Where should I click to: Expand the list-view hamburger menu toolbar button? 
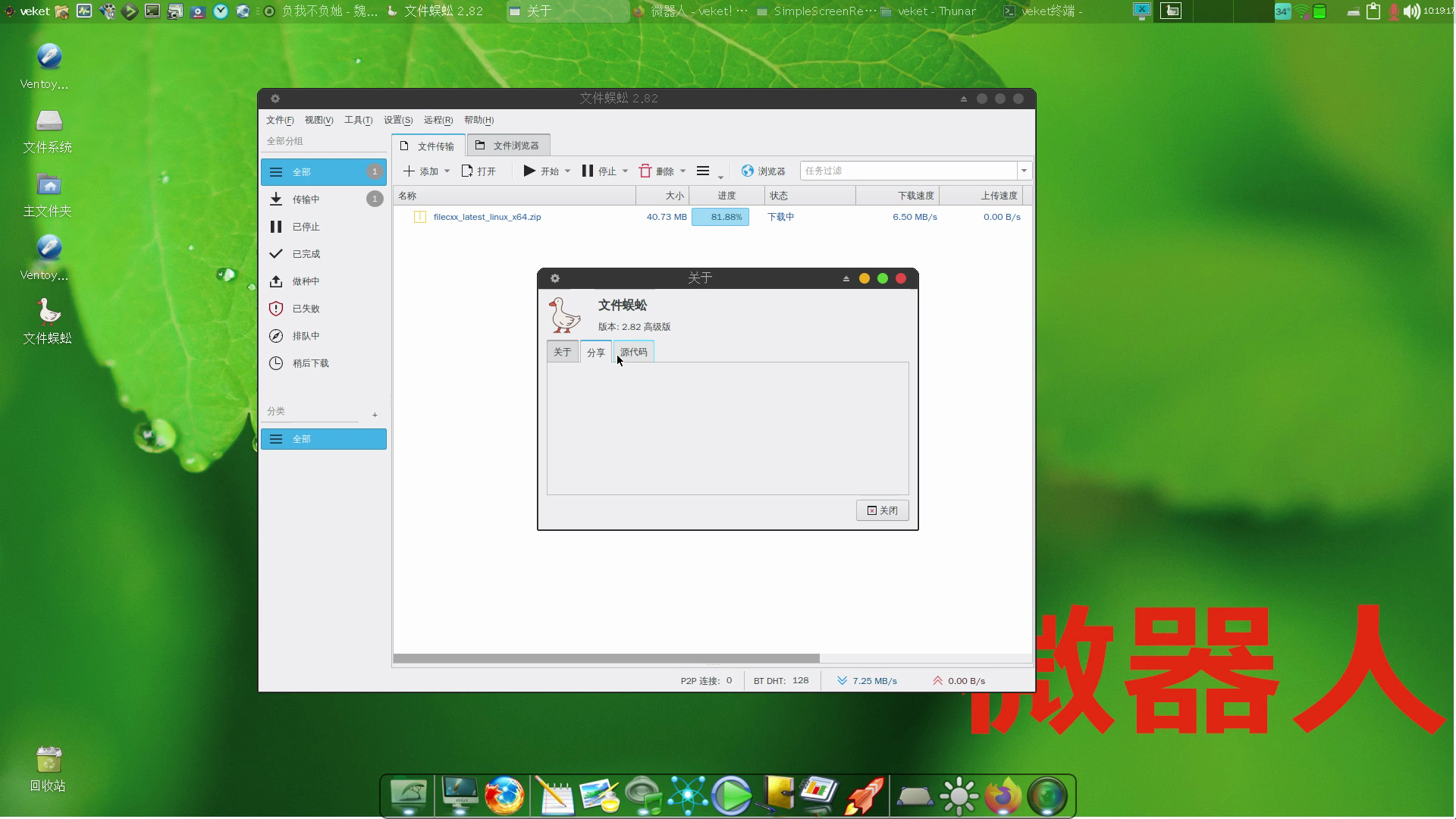click(x=703, y=171)
